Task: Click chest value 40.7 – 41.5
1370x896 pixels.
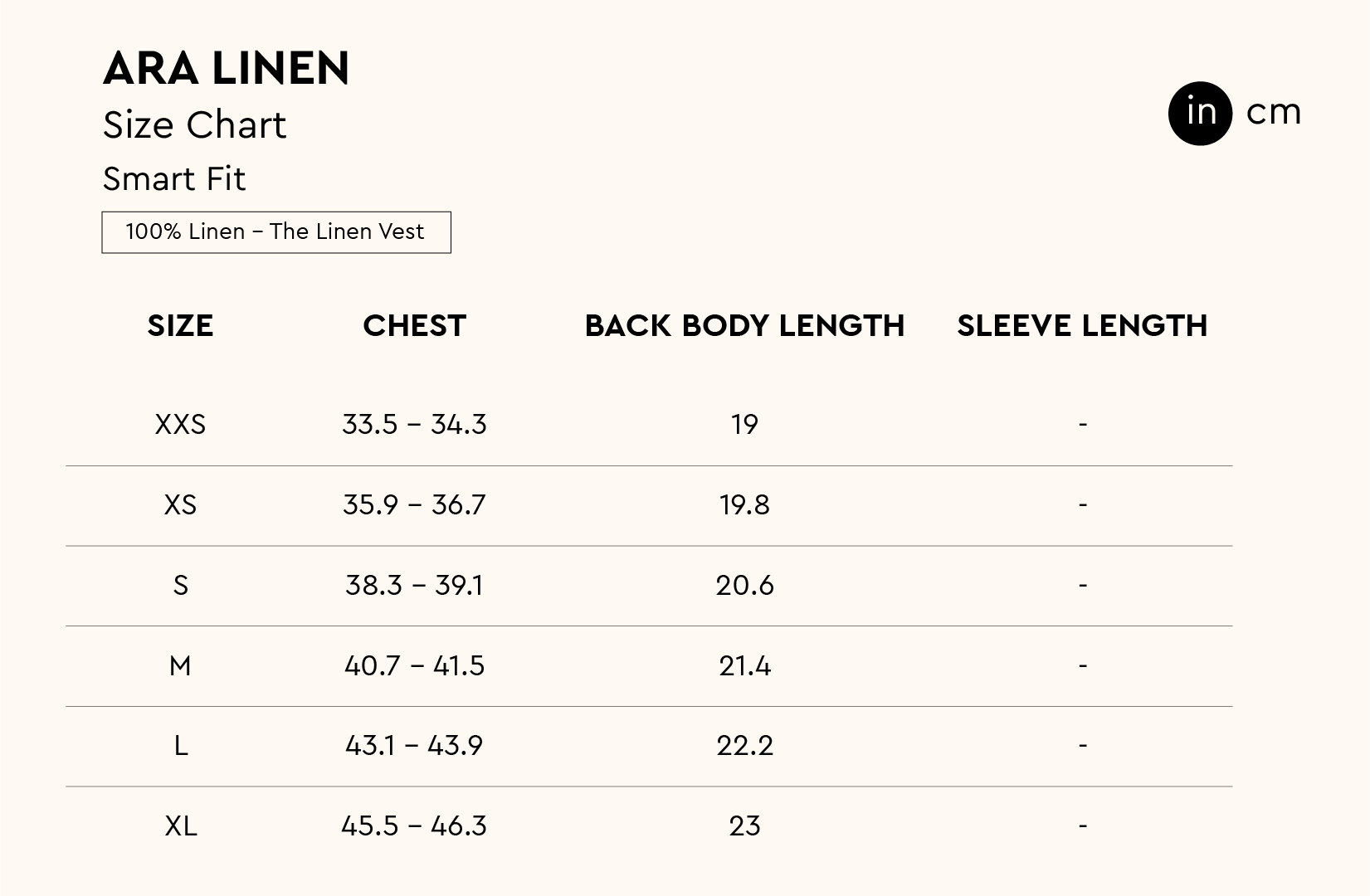Action: 414,666
